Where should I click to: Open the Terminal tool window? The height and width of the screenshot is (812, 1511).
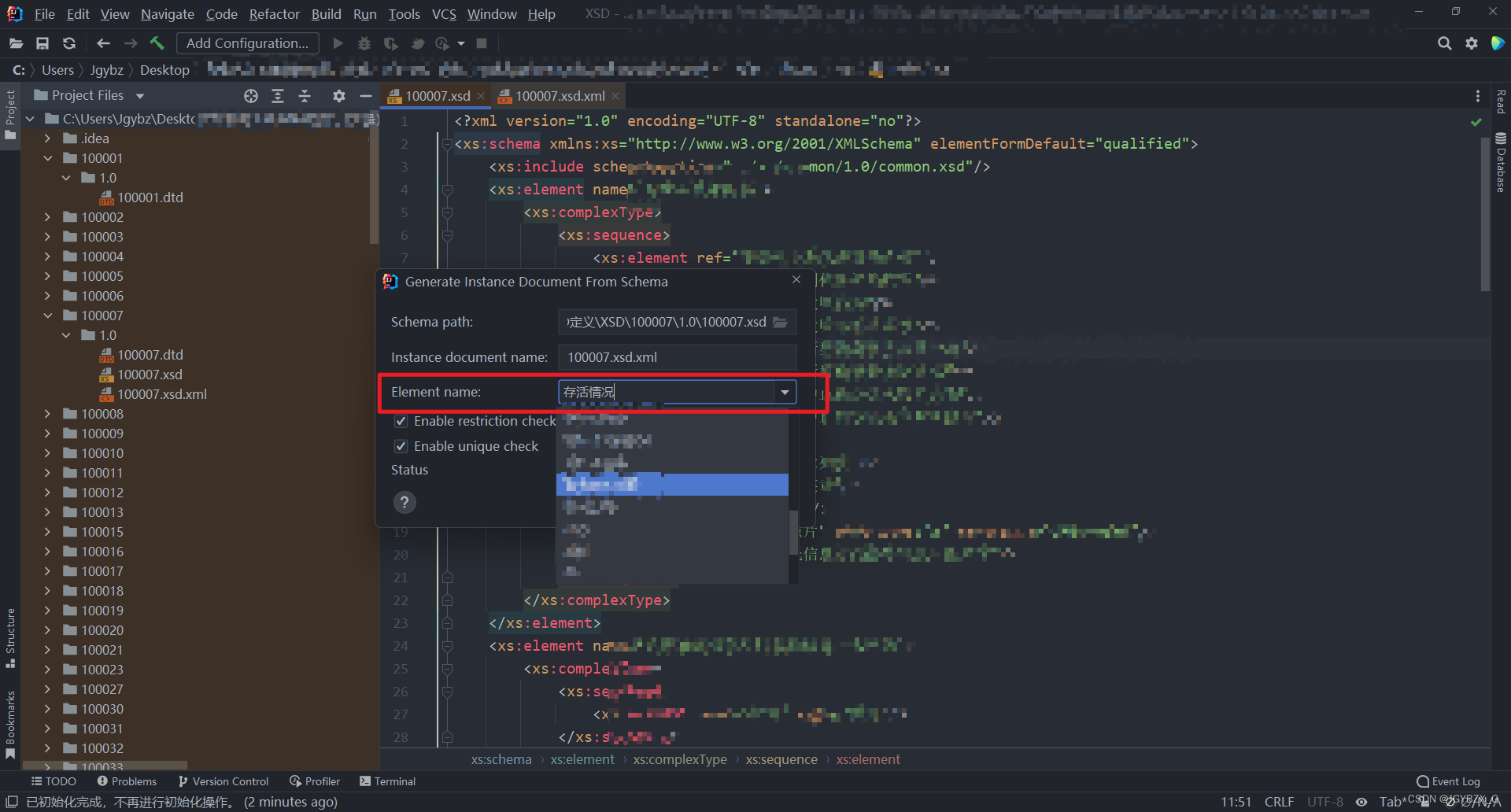click(x=387, y=781)
